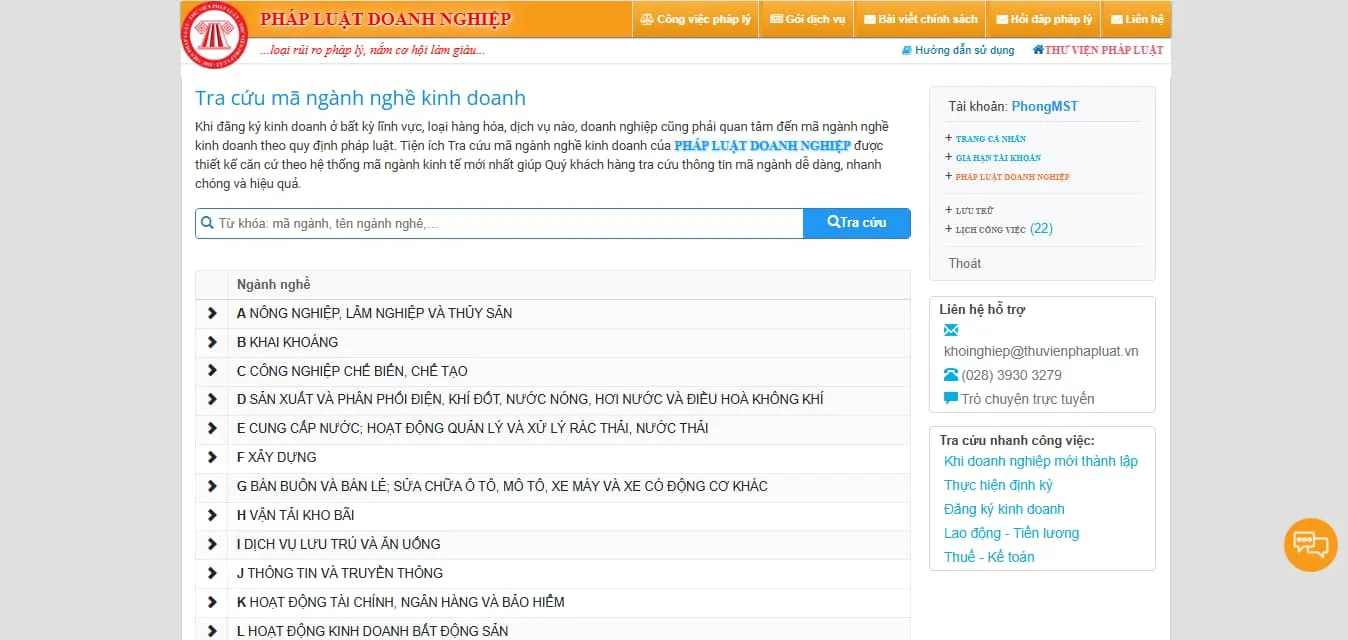
Task: Click the Thoát logout link
Action: [965, 263]
